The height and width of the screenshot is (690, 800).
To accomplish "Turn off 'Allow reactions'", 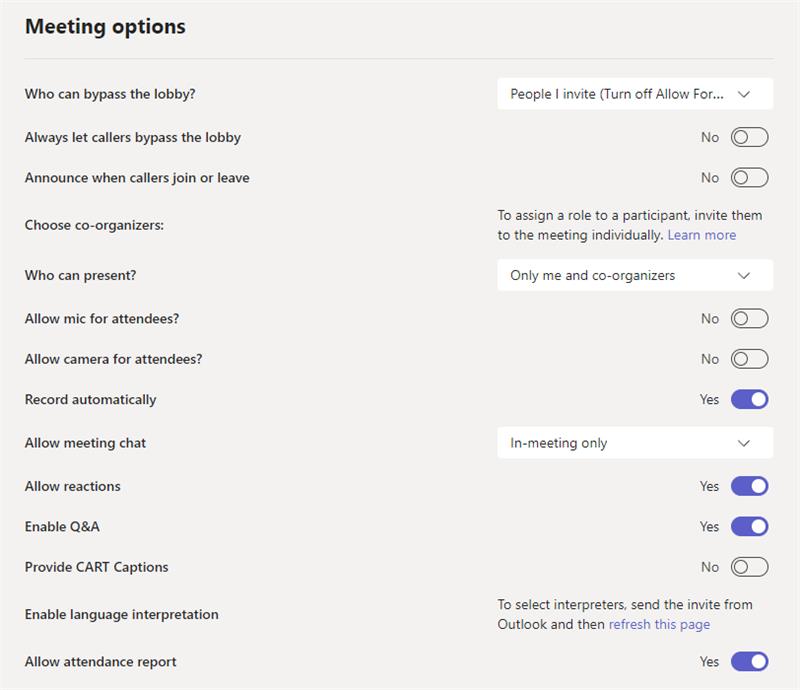I will point(749,486).
